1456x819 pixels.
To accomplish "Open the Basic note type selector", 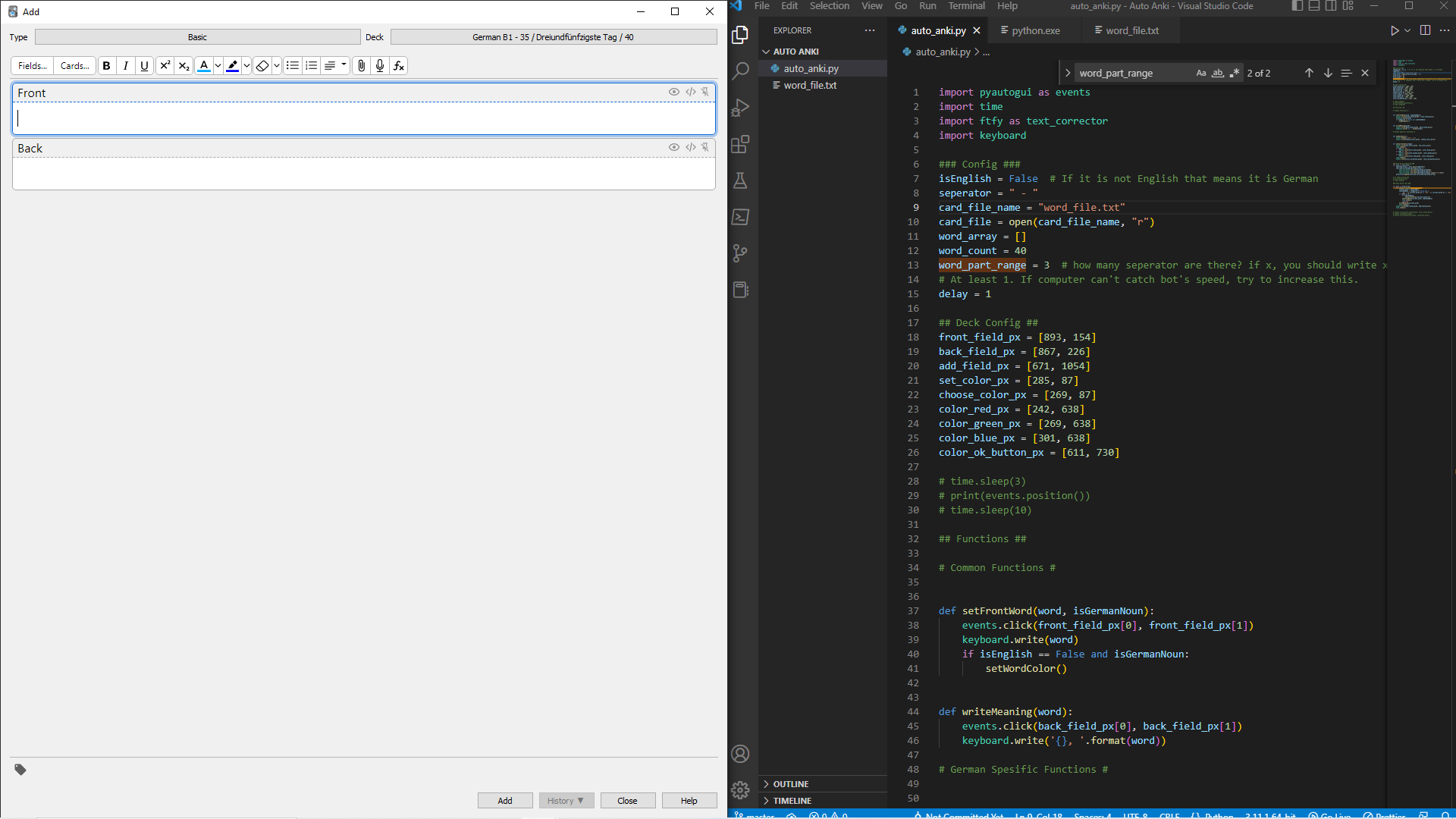I will pos(197,36).
